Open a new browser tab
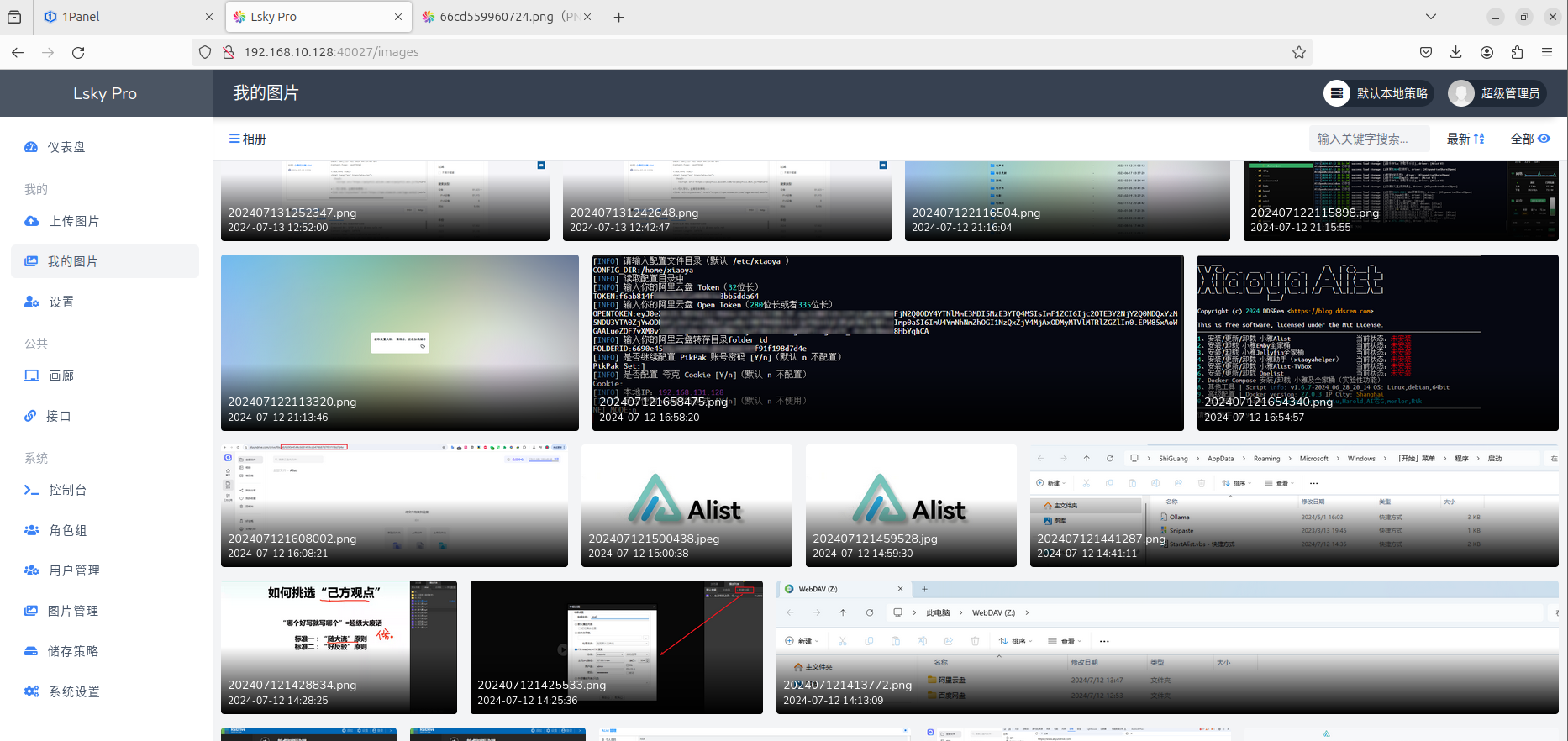This screenshot has width=1568, height=741. (x=619, y=17)
